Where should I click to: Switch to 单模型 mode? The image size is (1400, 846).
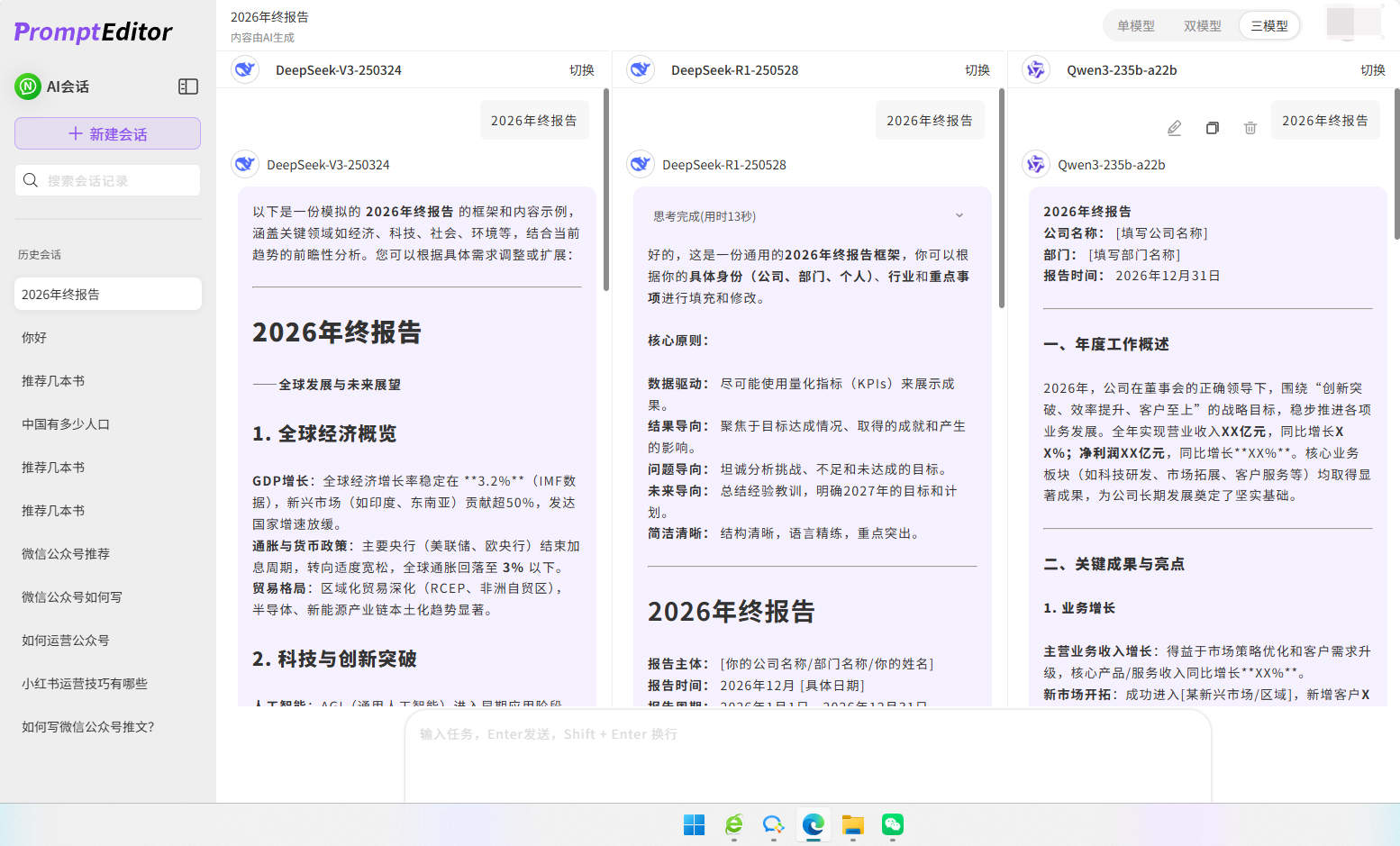coord(1136,25)
